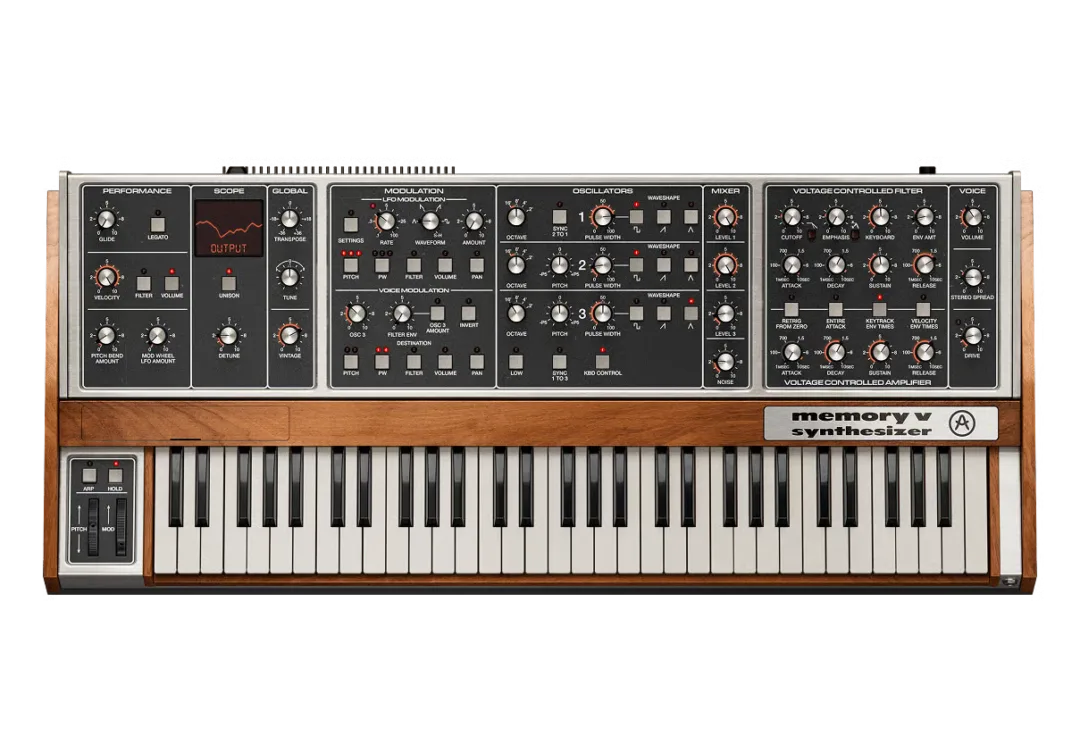Click the Glide knob
1080x753 pixels.
pos(106,220)
